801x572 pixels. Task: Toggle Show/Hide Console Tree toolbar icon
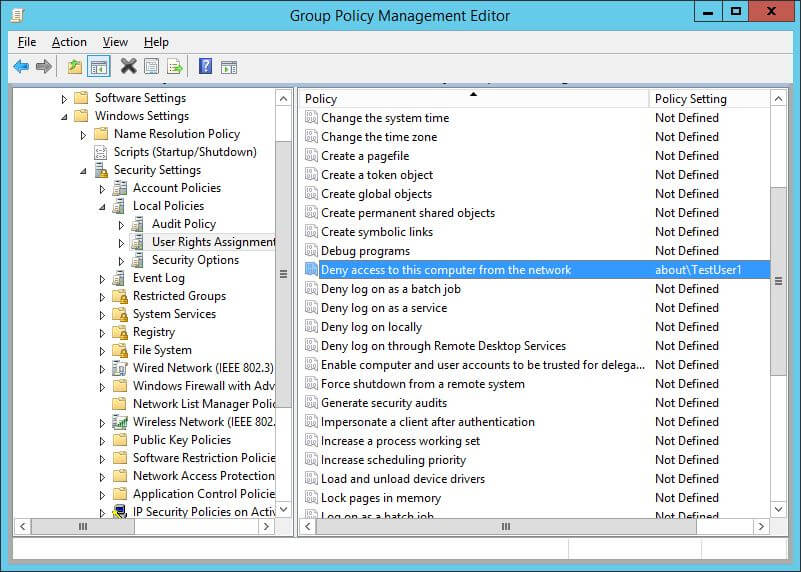click(99, 66)
